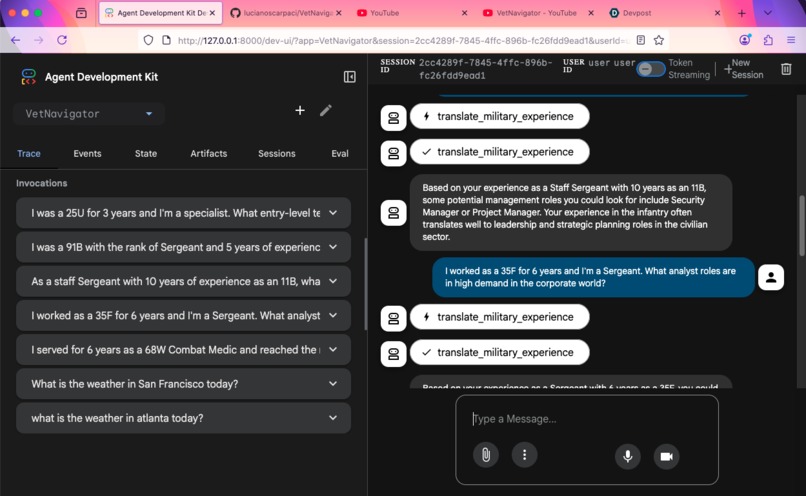This screenshot has width=806, height=496.
Task: Open the Sessions tab
Action: (277, 154)
